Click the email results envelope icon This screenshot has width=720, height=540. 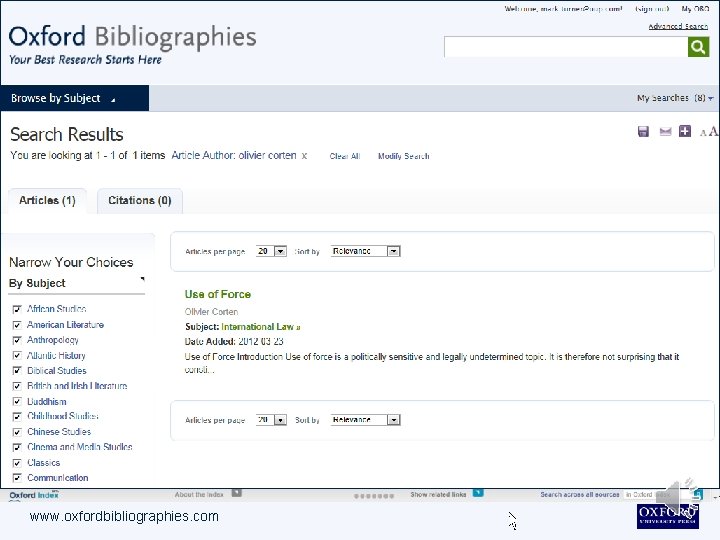tap(665, 132)
